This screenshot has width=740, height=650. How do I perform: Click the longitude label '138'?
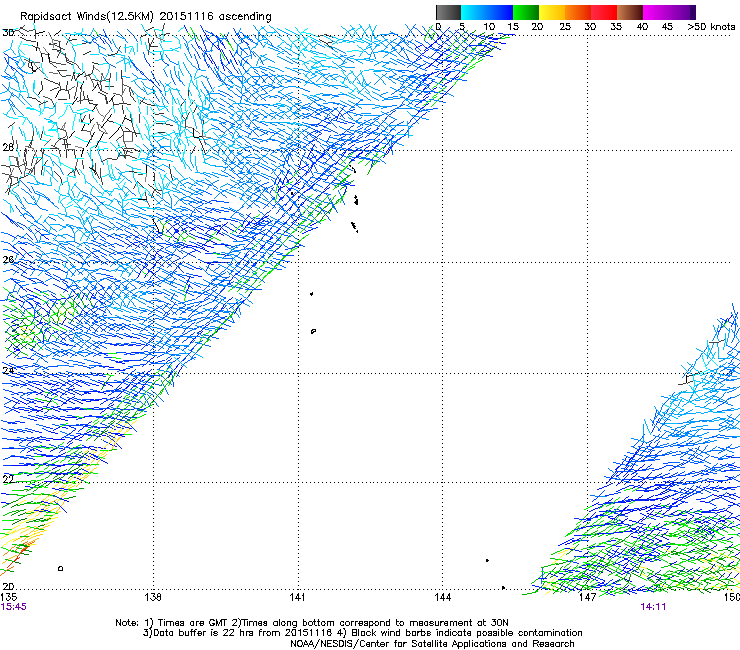[152, 597]
